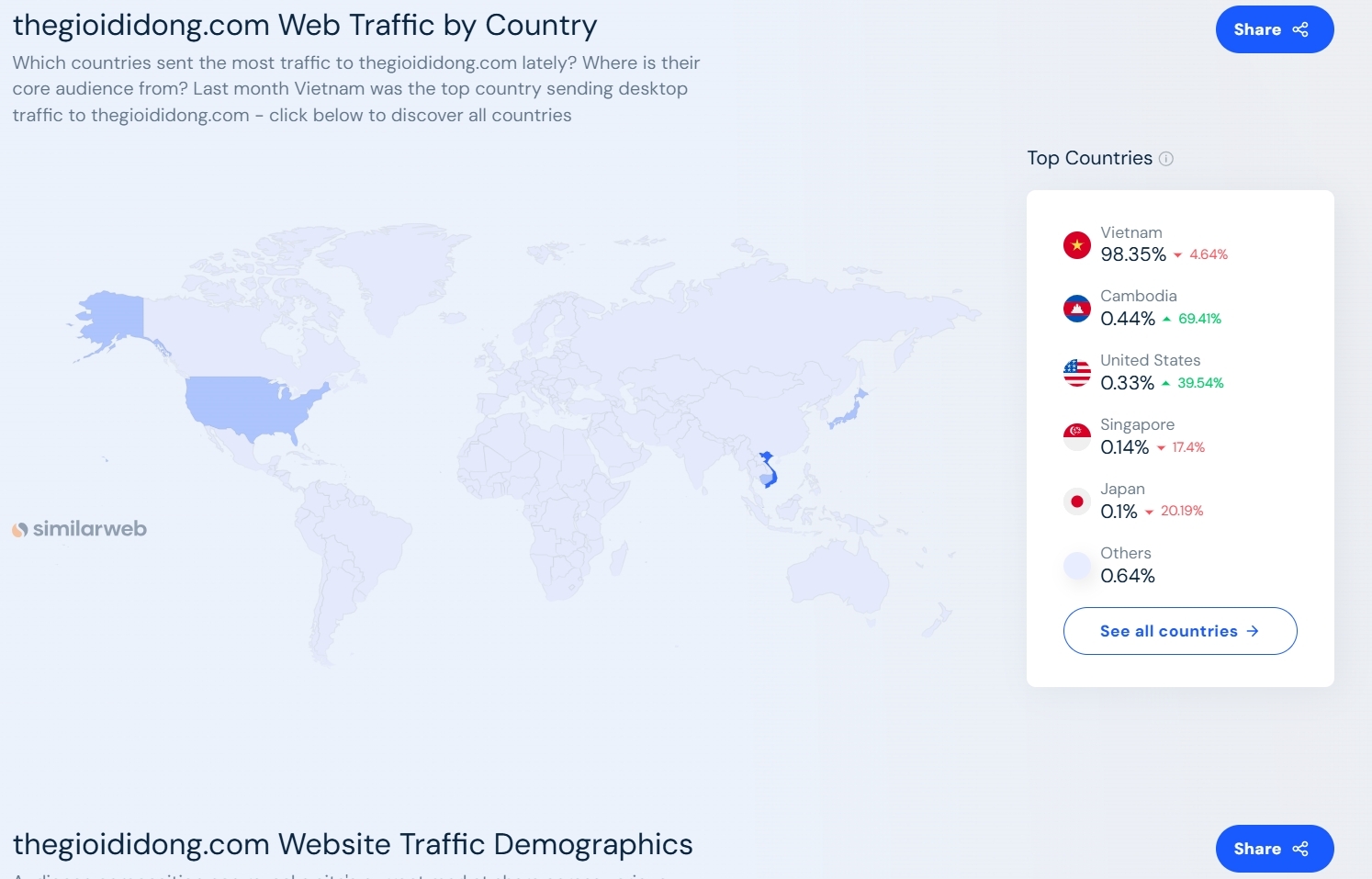Click the Vietnam flag icon
1372x879 pixels.
[x=1077, y=245]
